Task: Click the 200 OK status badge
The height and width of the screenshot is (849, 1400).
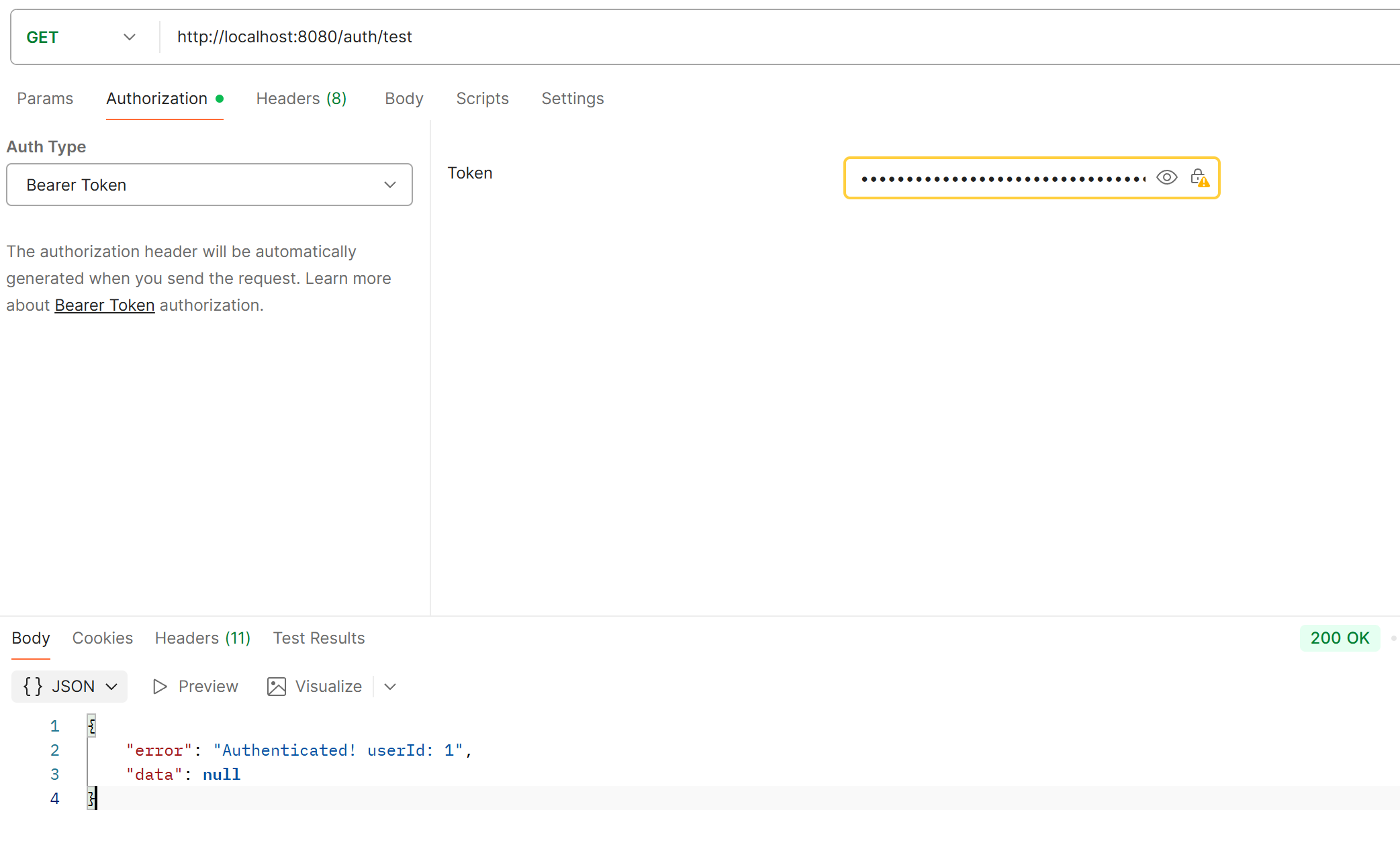Action: [x=1340, y=638]
